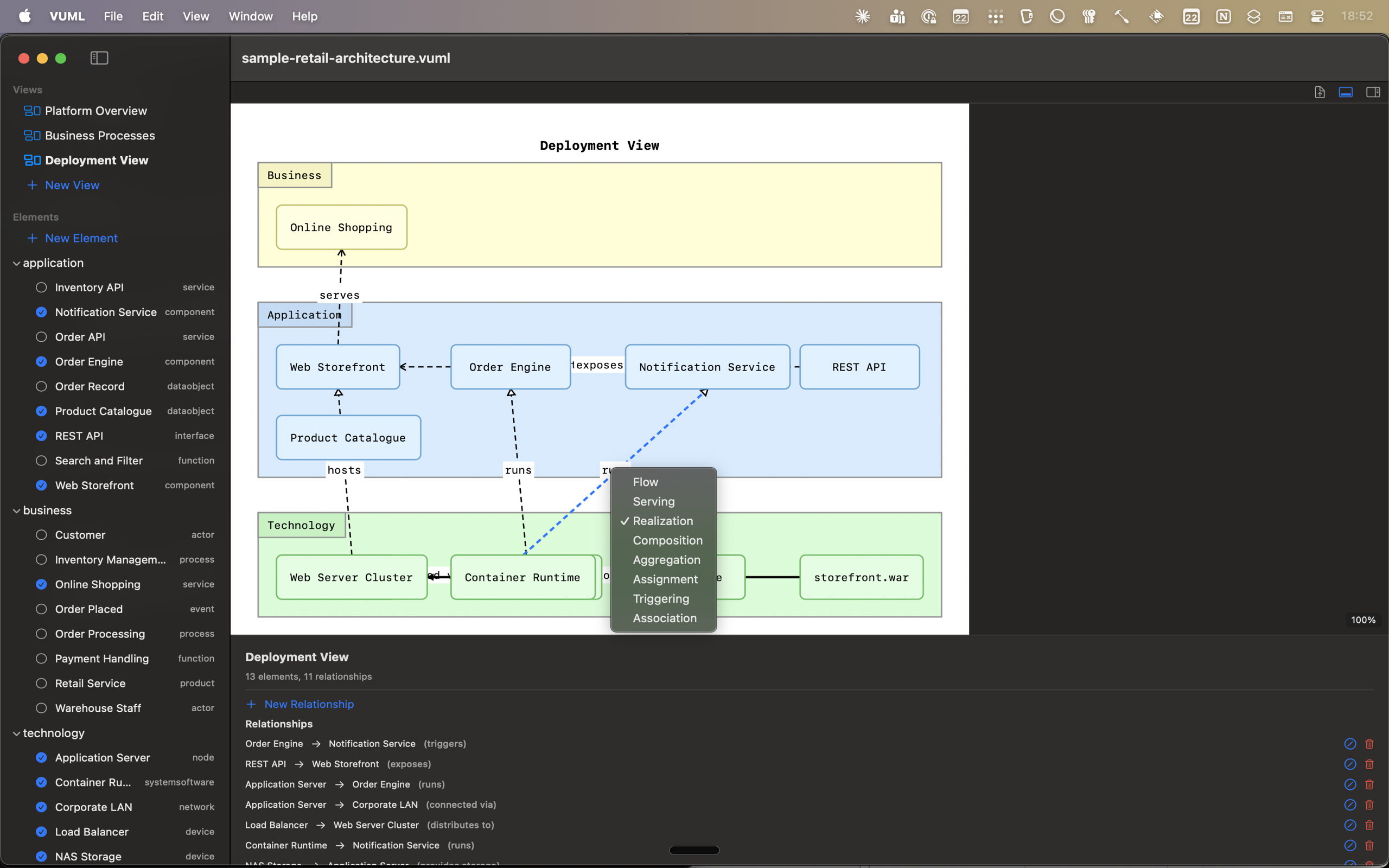Toggle the bottom relationships panel icon
Image resolution: width=1389 pixels, height=868 pixels.
tap(1346, 92)
